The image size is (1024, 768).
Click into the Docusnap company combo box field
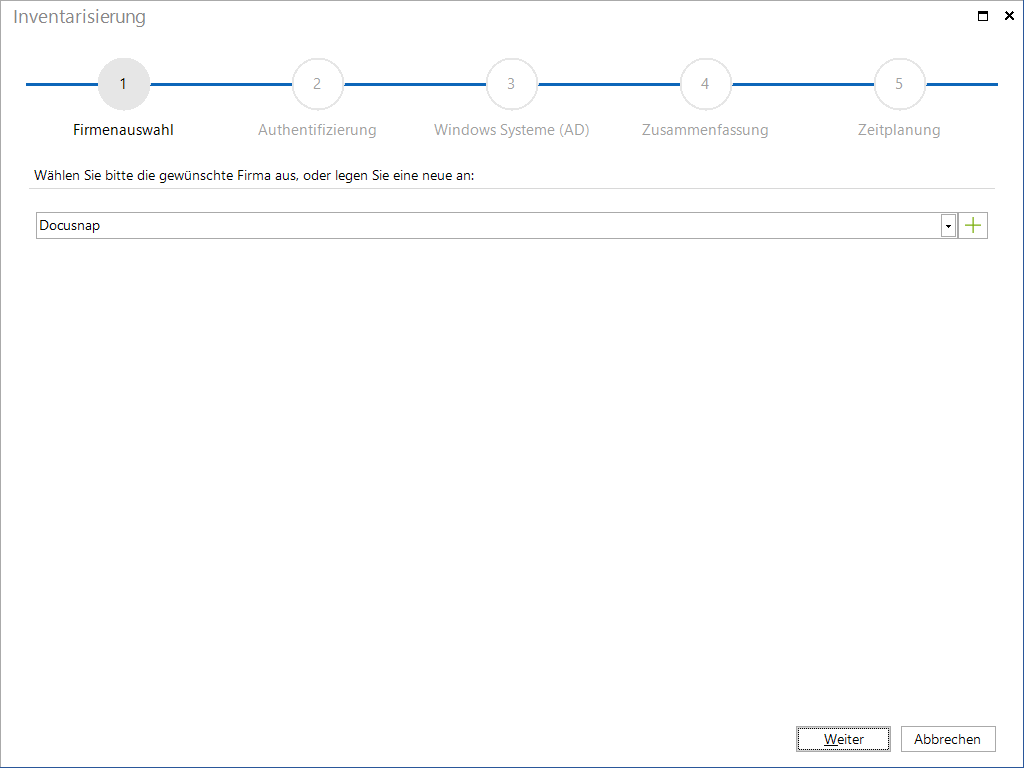(x=488, y=225)
